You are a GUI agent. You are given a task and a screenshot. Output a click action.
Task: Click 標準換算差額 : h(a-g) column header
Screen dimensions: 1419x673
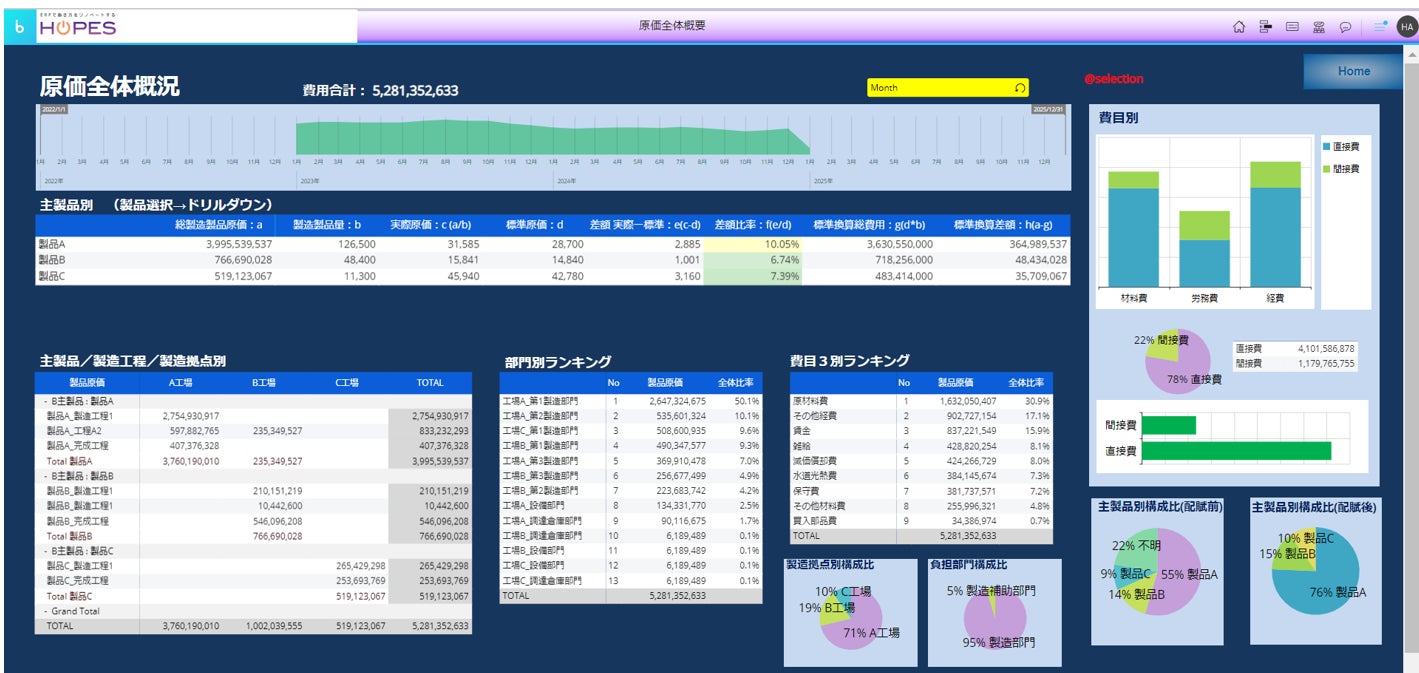coord(1005,225)
